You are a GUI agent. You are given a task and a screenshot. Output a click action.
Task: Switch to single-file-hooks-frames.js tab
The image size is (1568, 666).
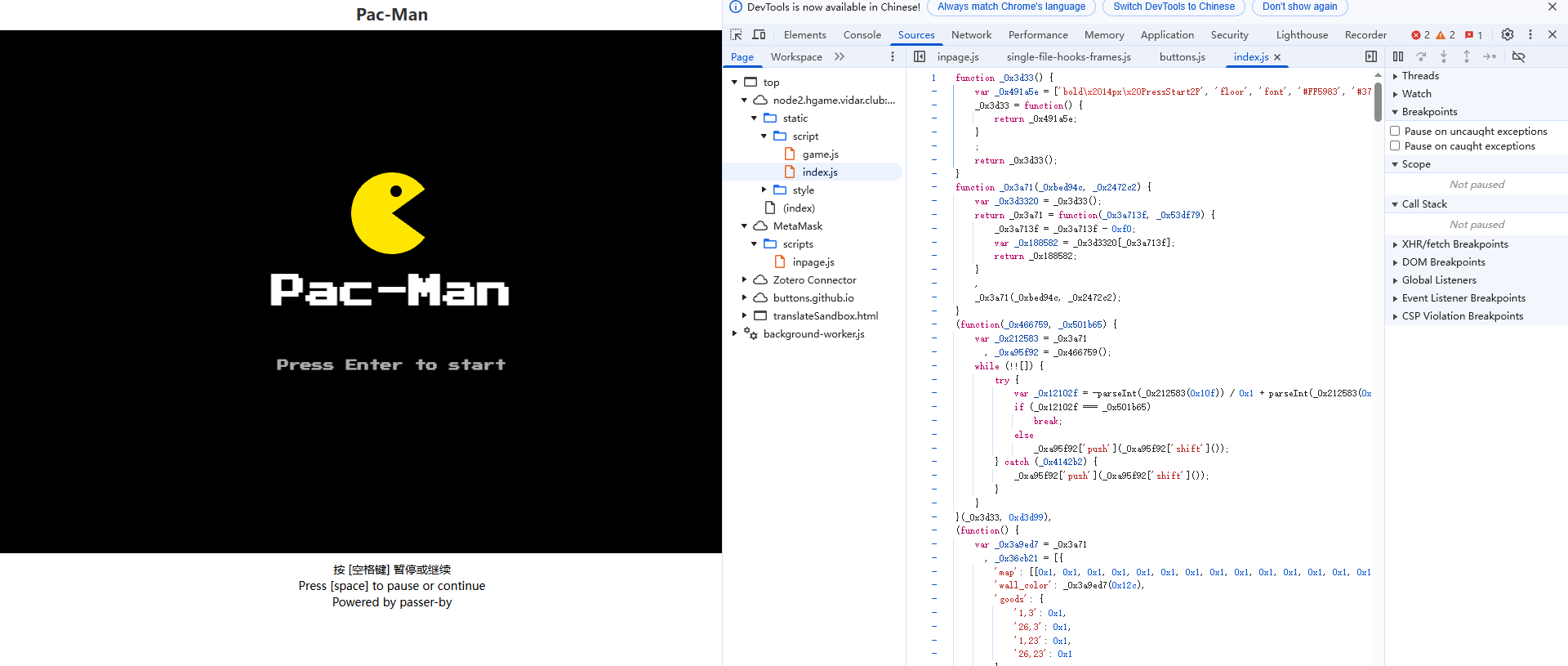(1068, 56)
